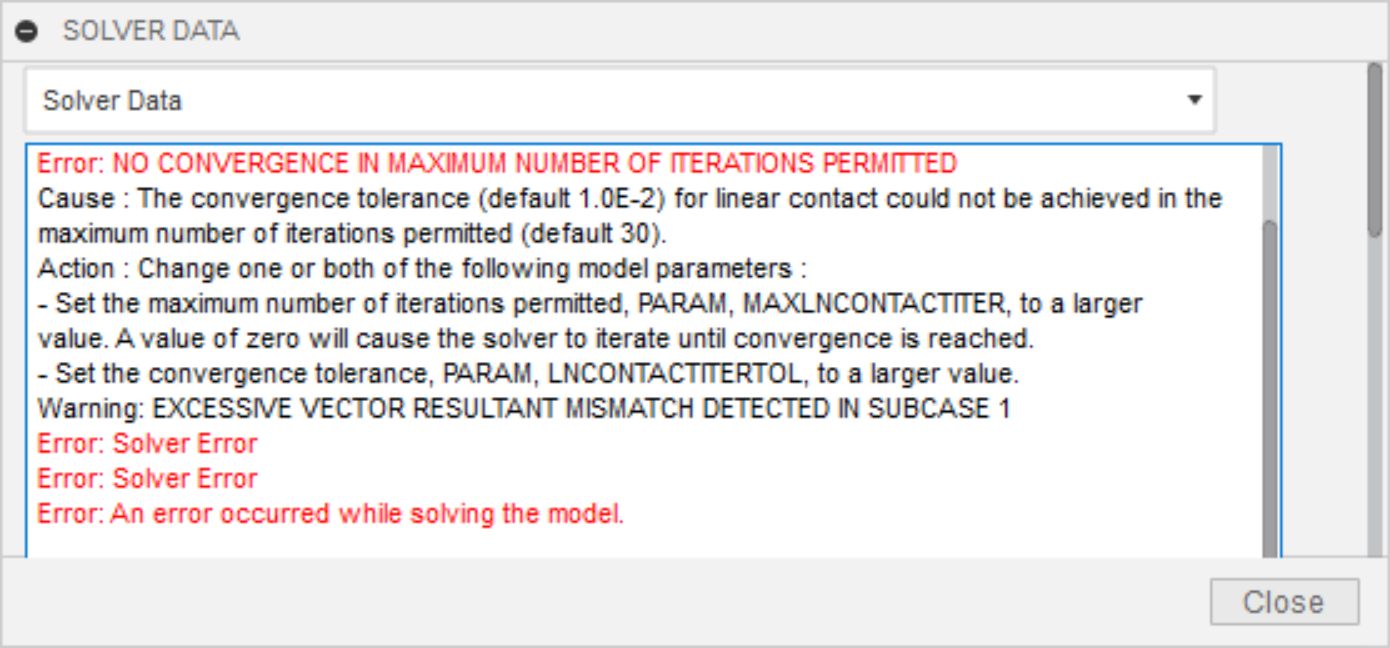
Task: Open the Solver Data combo box
Action: click(x=620, y=101)
